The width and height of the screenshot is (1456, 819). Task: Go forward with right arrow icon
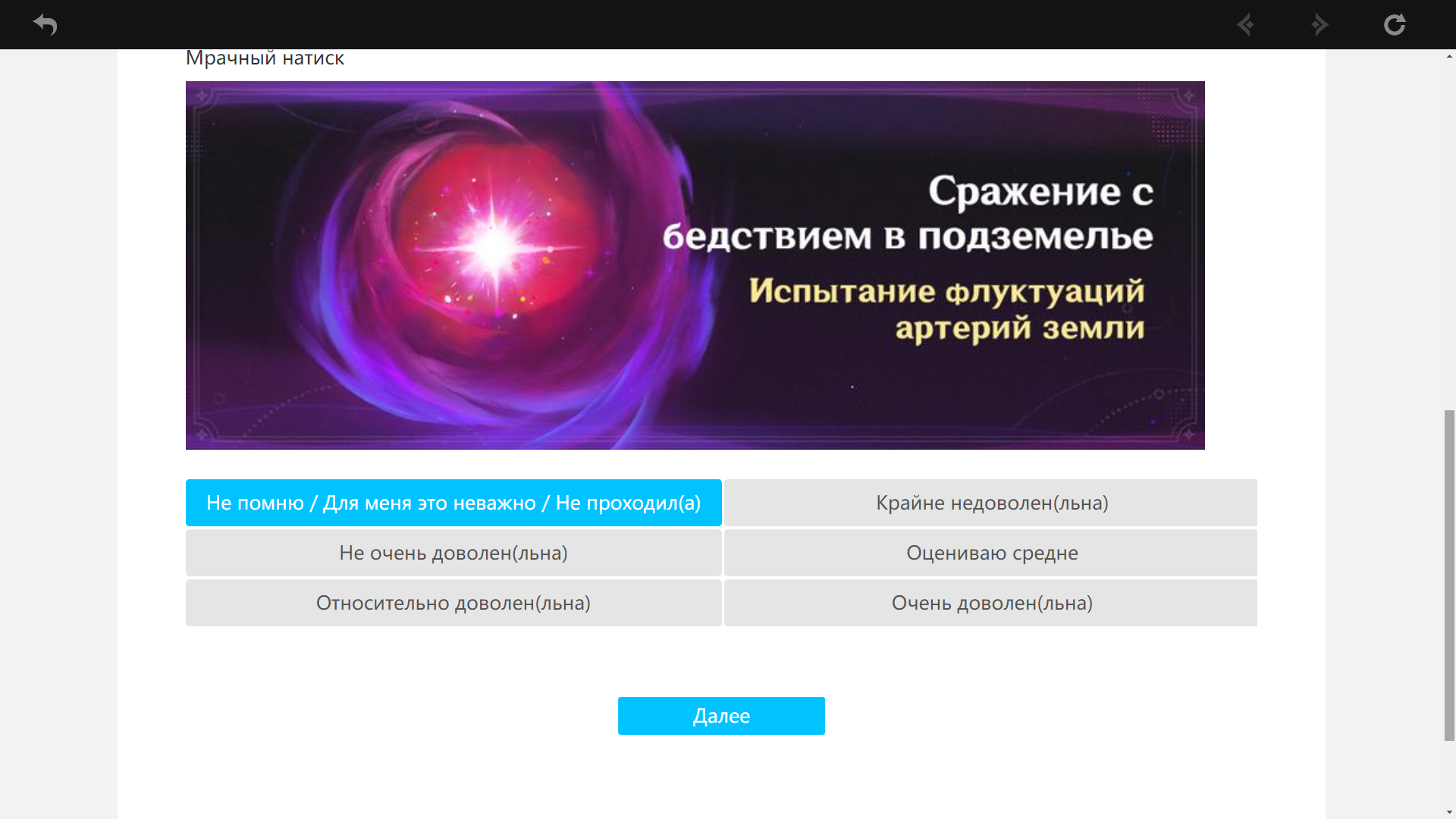pyautogui.click(x=1319, y=25)
